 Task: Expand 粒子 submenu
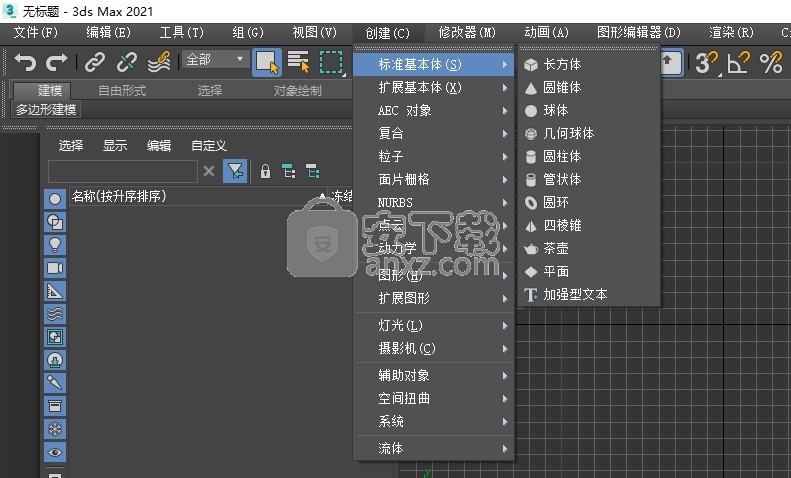click(x=433, y=156)
